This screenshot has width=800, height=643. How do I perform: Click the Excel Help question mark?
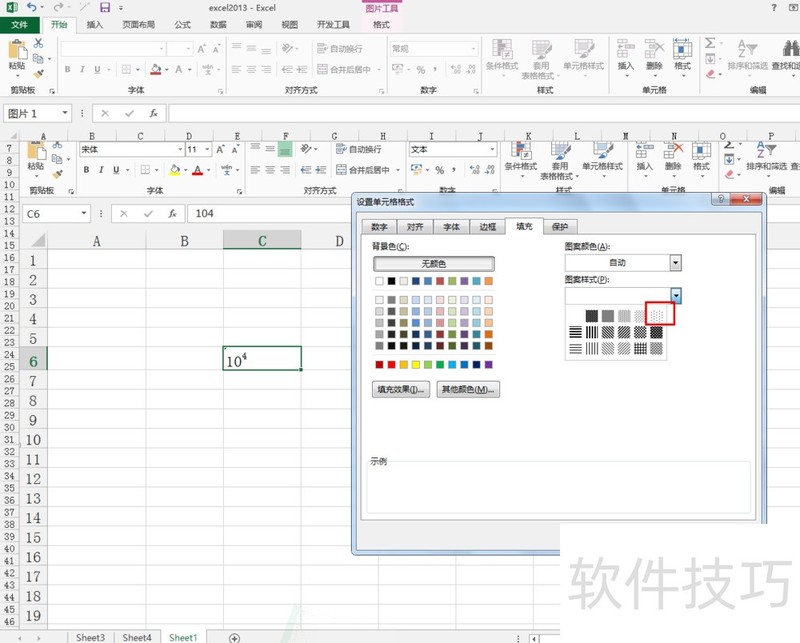[773, 7]
